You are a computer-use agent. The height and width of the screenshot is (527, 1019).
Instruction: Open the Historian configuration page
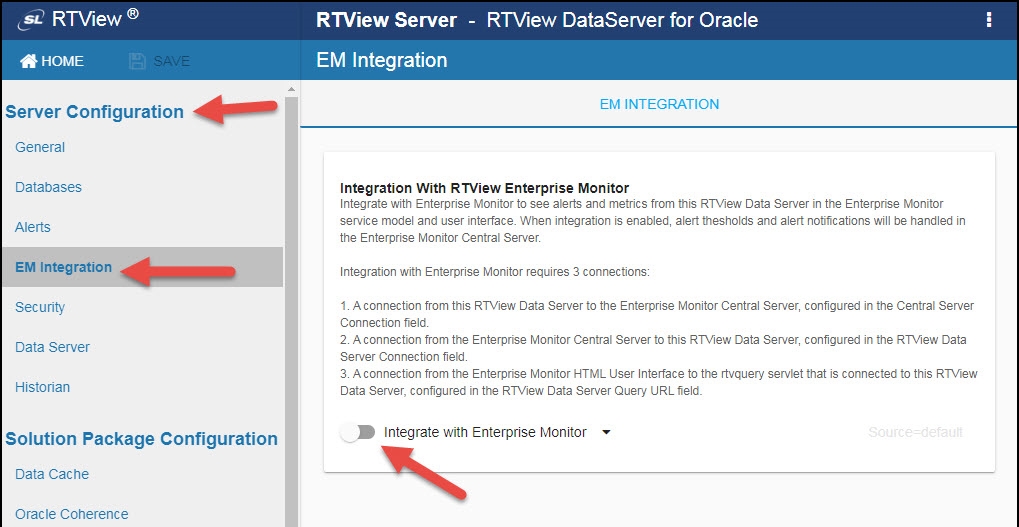click(42, 387)
